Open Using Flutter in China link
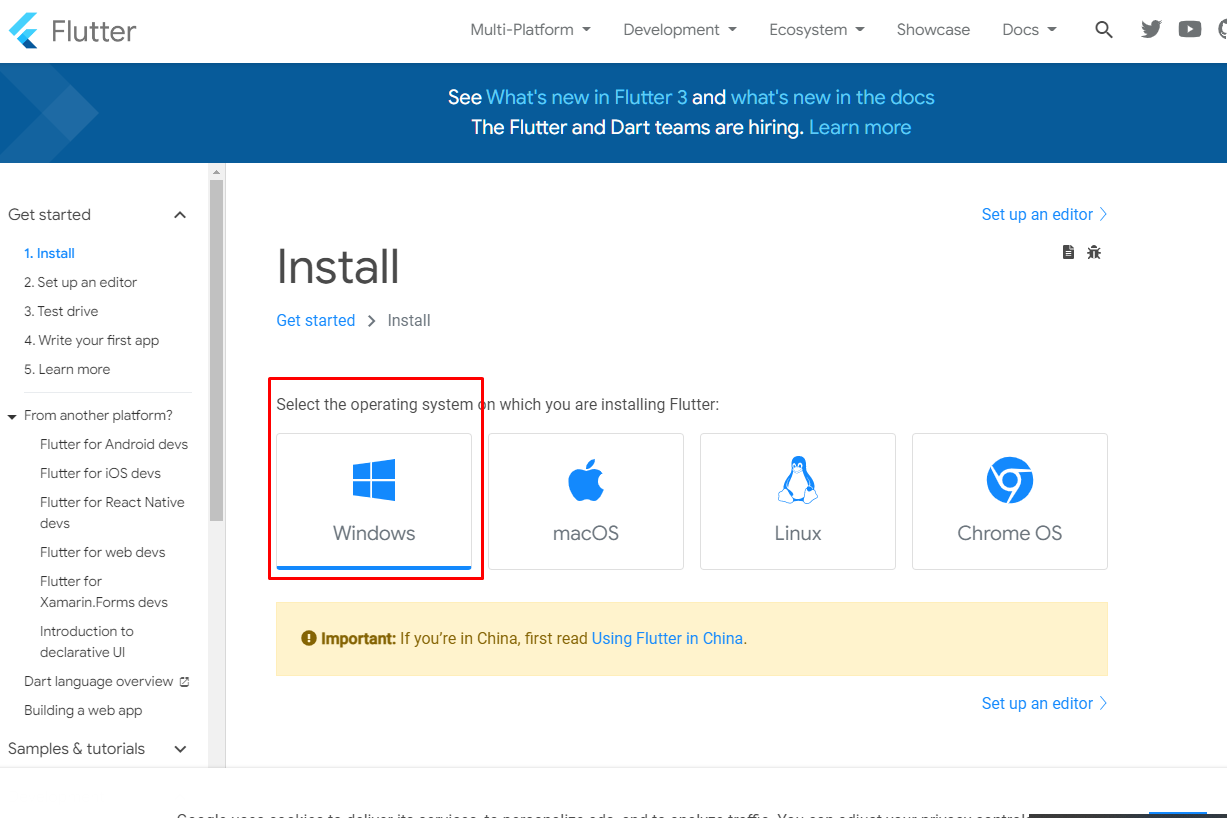 click(667, 638)
